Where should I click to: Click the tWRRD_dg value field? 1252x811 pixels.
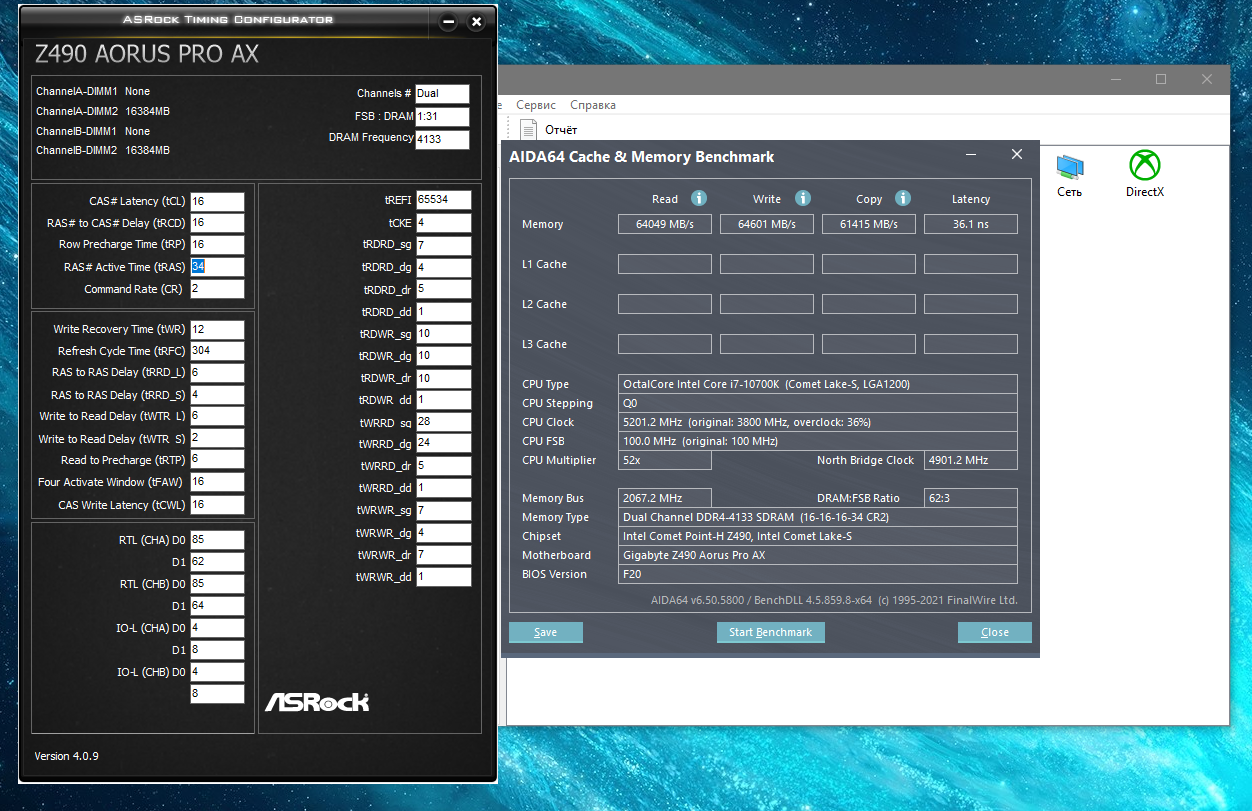click(x=443, y=443)
